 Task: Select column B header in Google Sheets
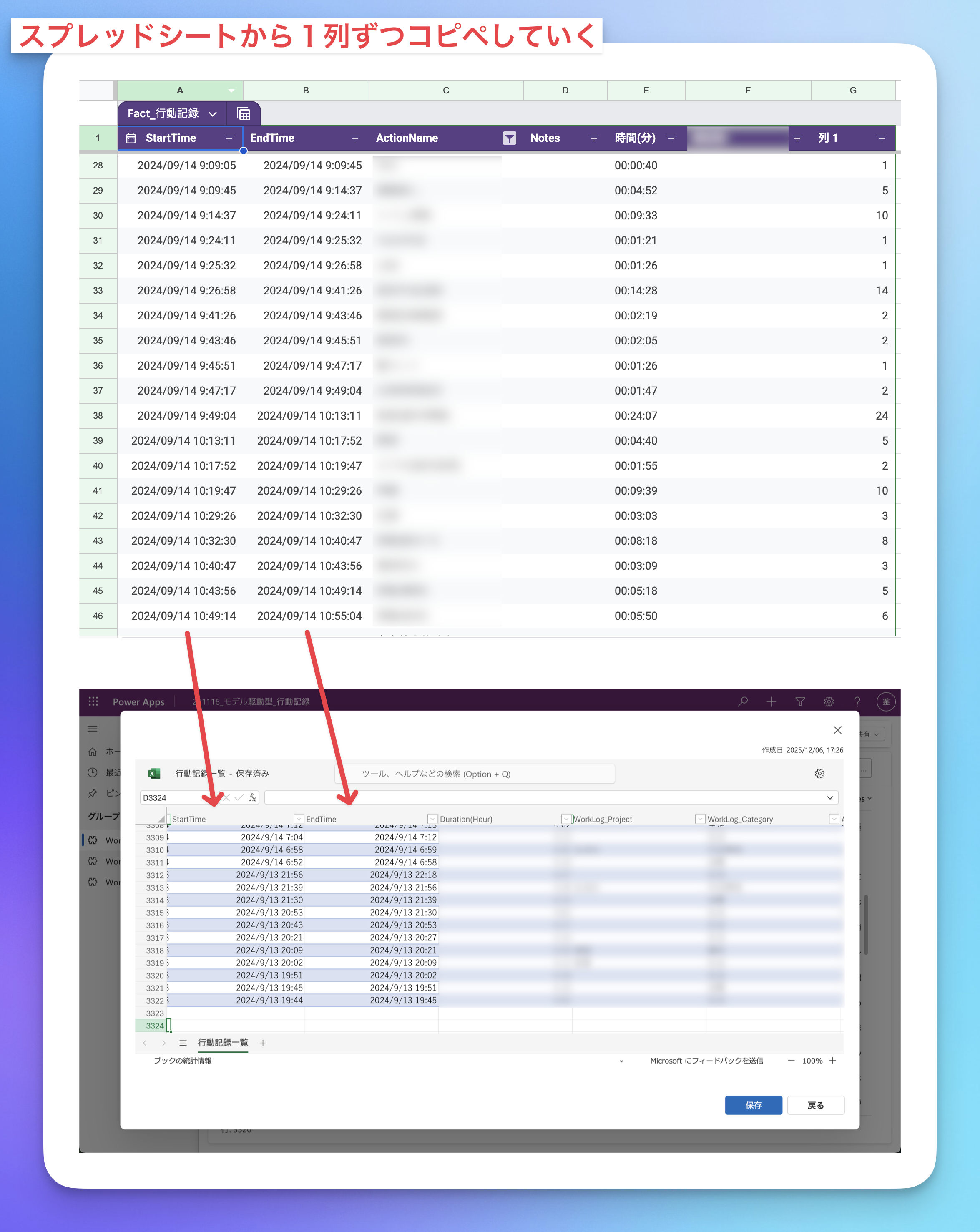[x=306, y=90]
